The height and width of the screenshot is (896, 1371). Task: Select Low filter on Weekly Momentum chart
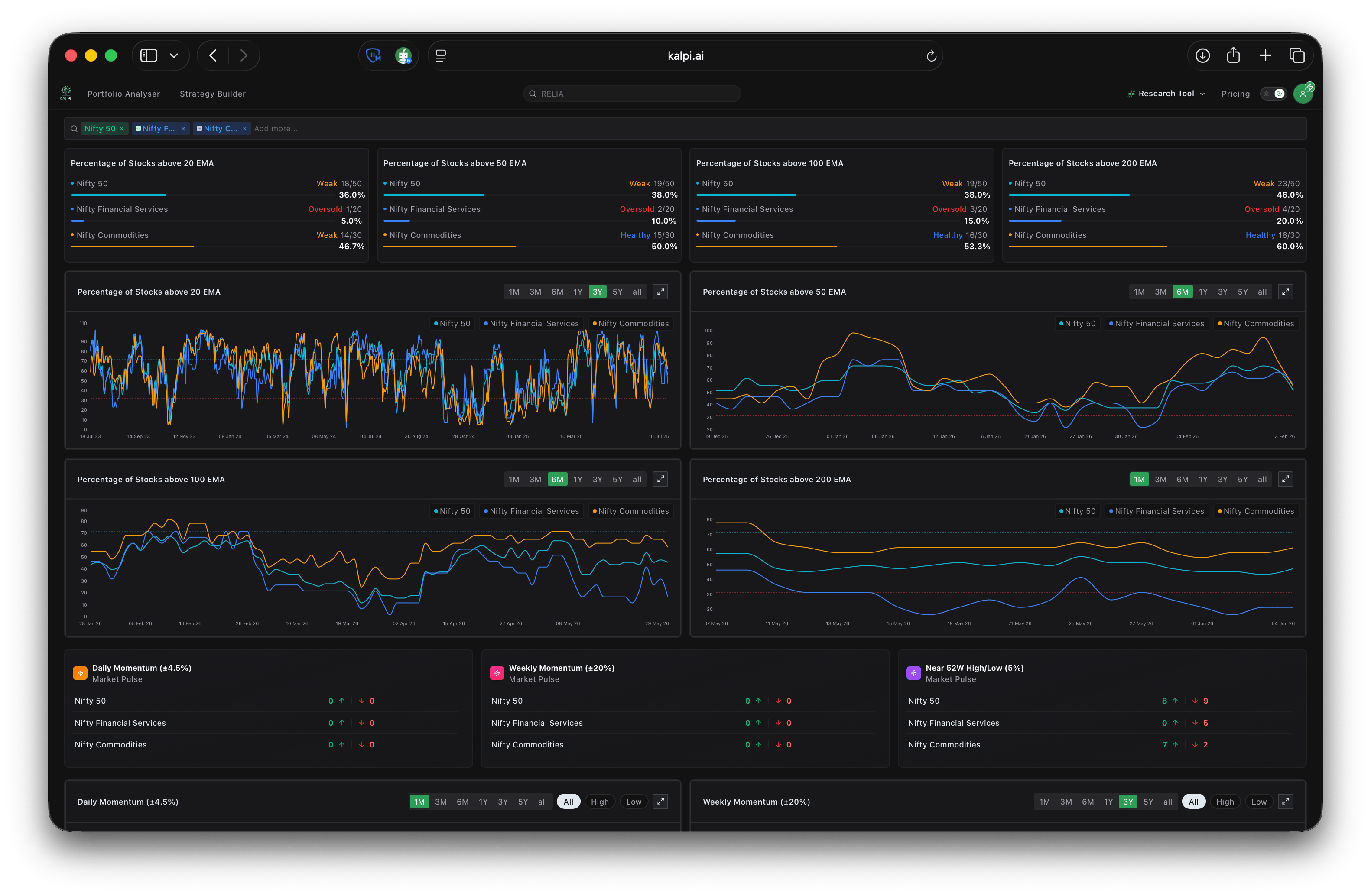pyautogui.click(x=1259, y=802)
